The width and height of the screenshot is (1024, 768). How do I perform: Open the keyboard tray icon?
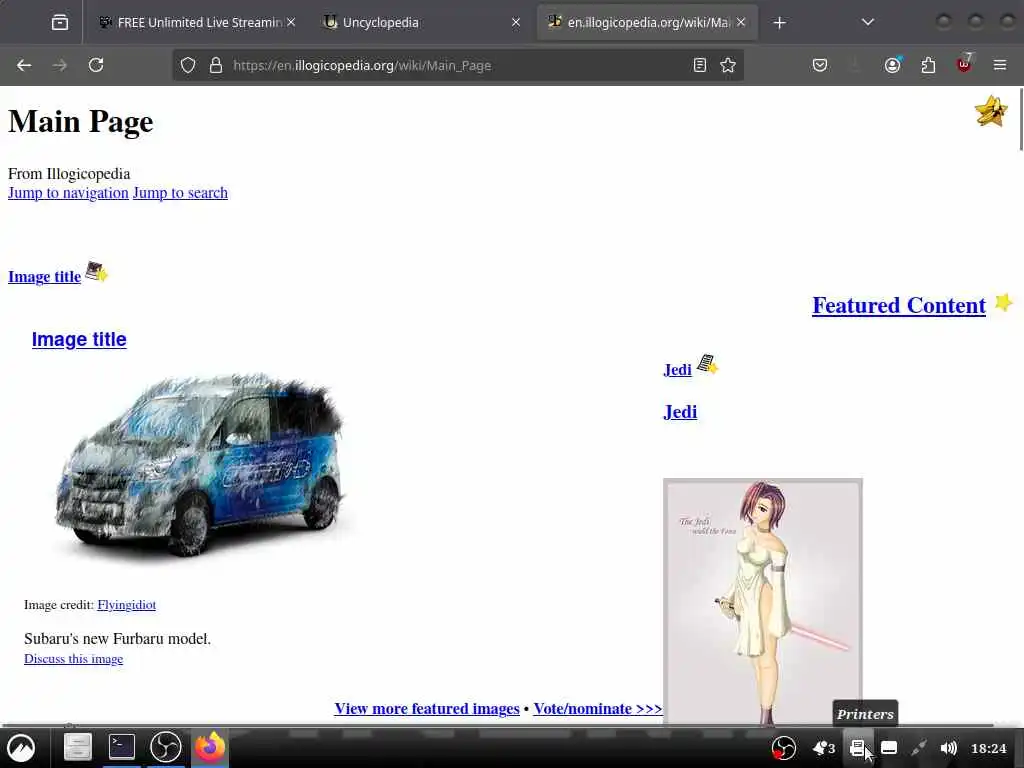click(889, 748)
